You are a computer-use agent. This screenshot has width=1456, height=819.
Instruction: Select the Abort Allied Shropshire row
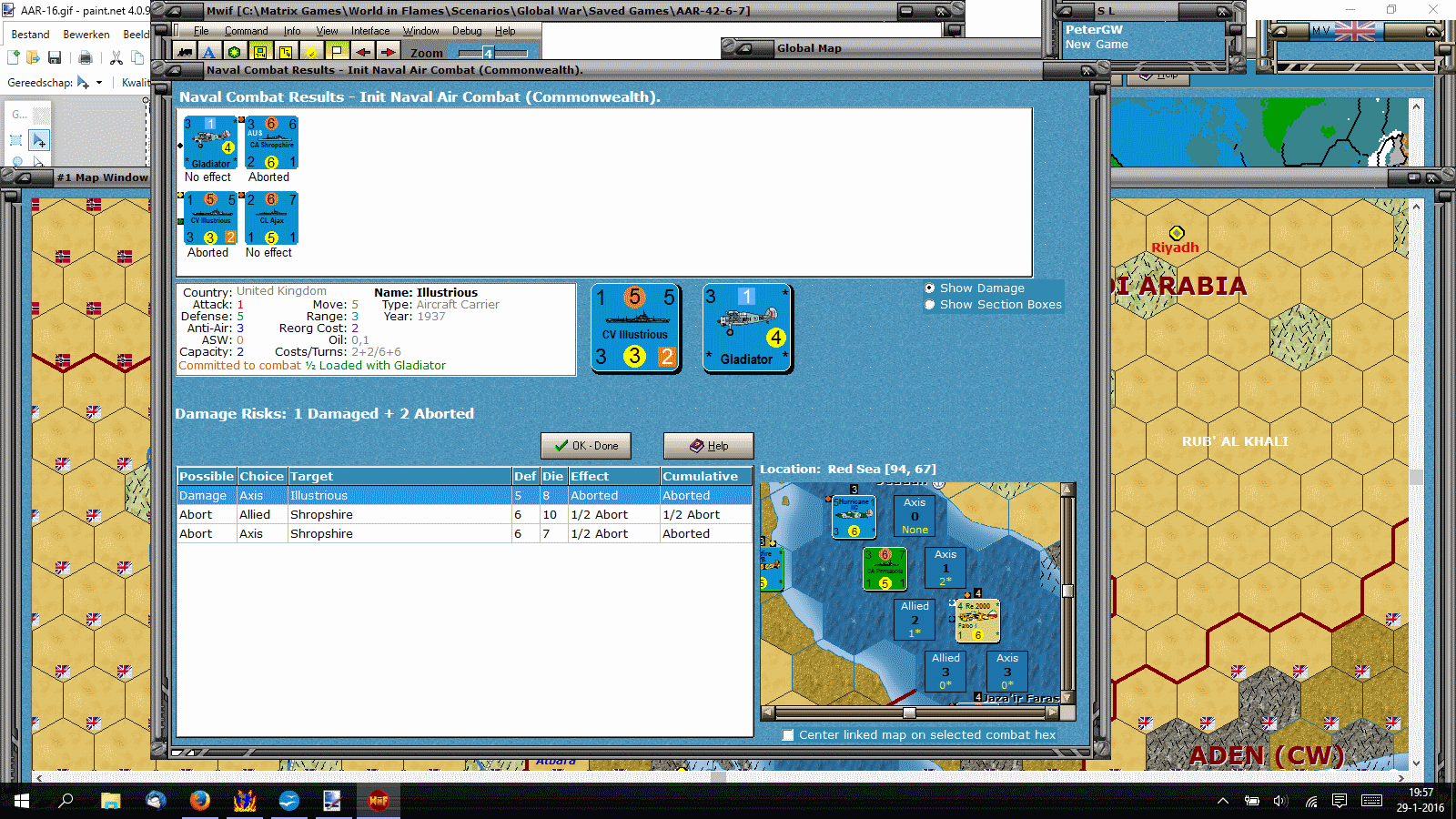point(464,515)
